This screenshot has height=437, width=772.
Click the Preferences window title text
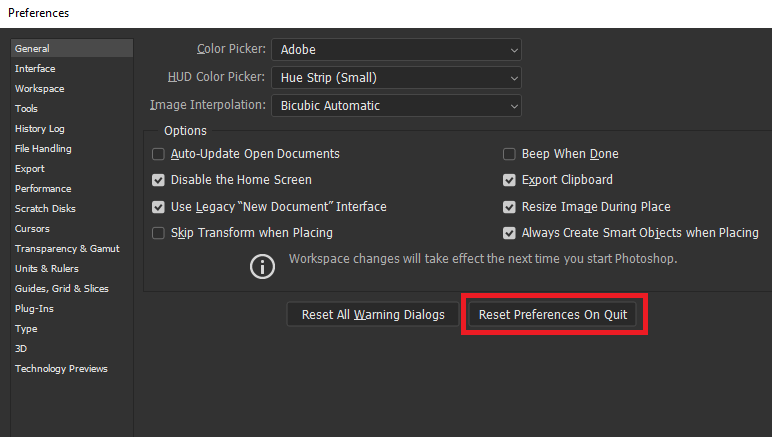[38, 13]
